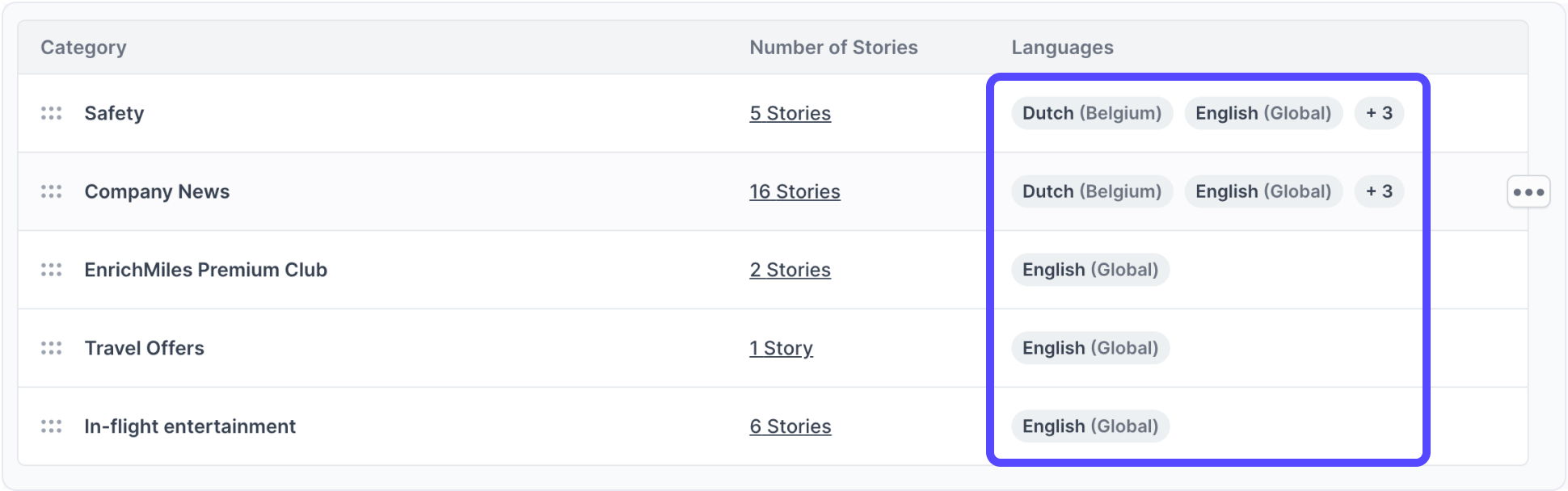1568x491 pixels.
Task: Click English (Global) tag in Company News row
Action: pyautogui.click(x=1263, y=191)
